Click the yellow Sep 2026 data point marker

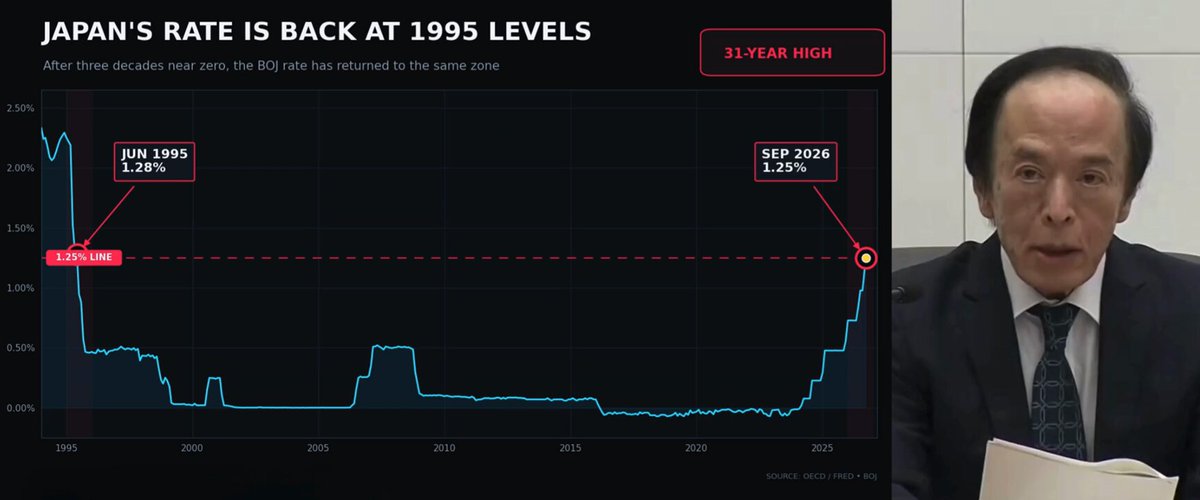(866, 258)
